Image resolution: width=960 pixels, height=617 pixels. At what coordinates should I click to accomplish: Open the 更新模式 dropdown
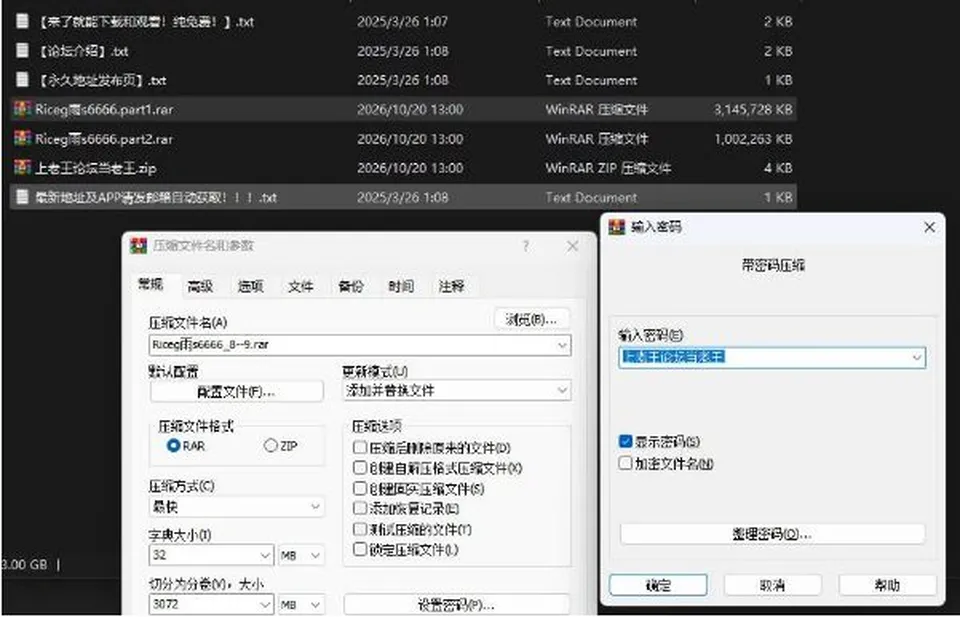562,390
